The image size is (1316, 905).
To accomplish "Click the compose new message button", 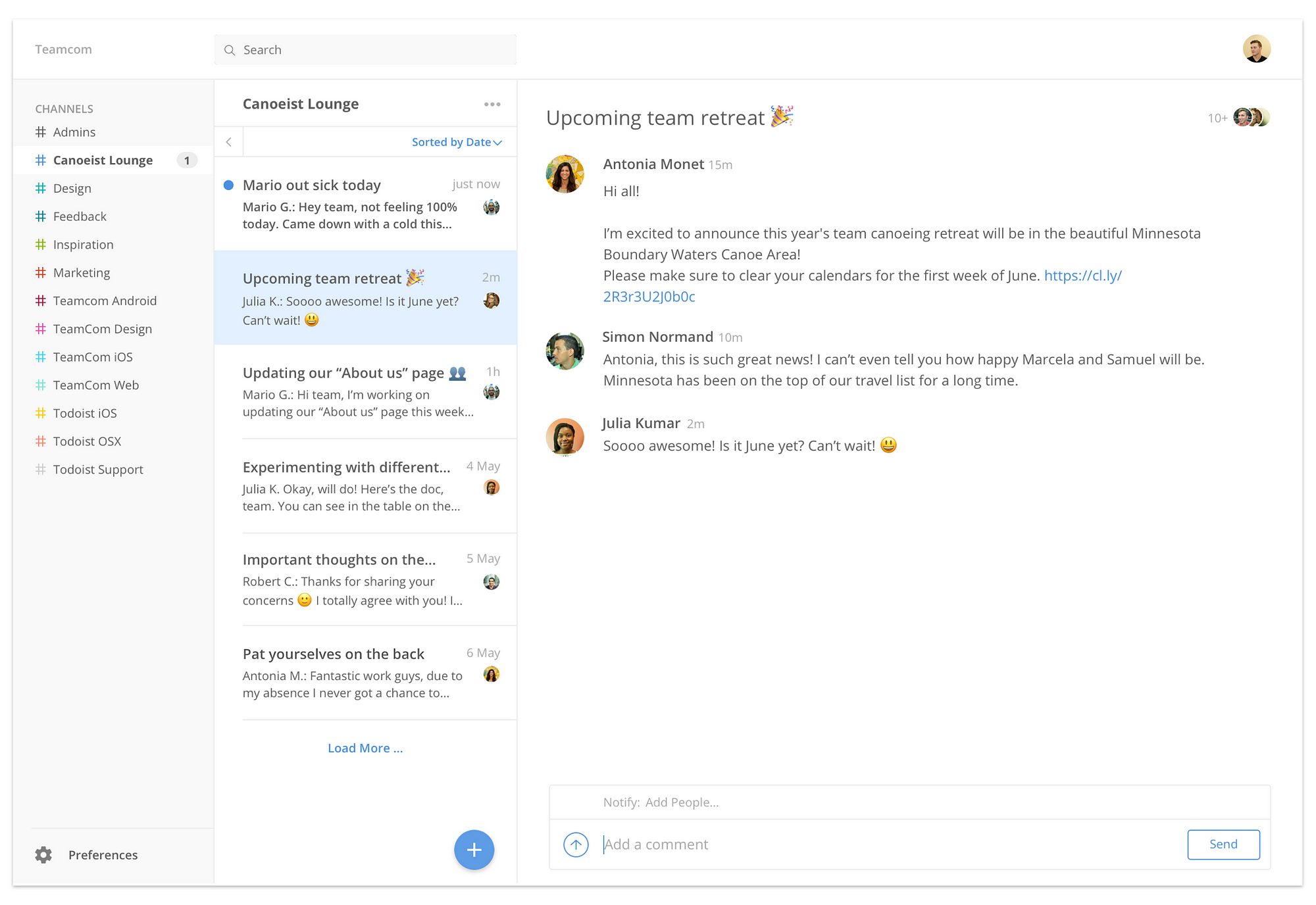I will pyautogui.click(x=474, y=850).
